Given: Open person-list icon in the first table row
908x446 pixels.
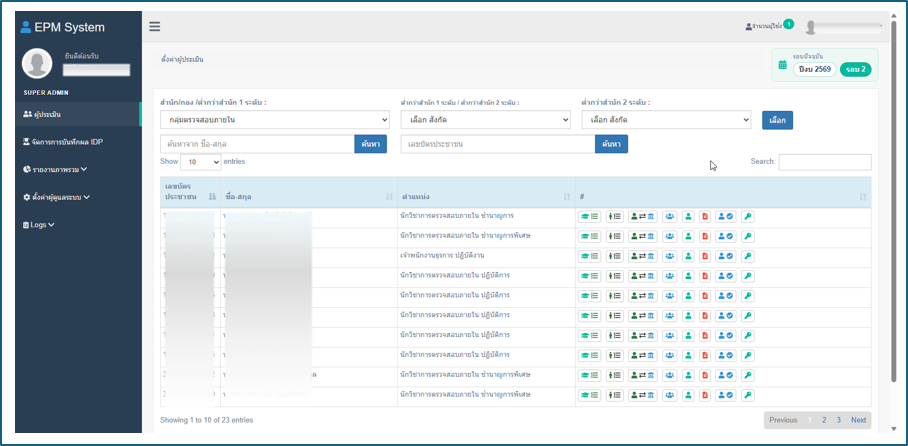Looking at the screenshot, I should pyautogui.click(x=614, y=217).
